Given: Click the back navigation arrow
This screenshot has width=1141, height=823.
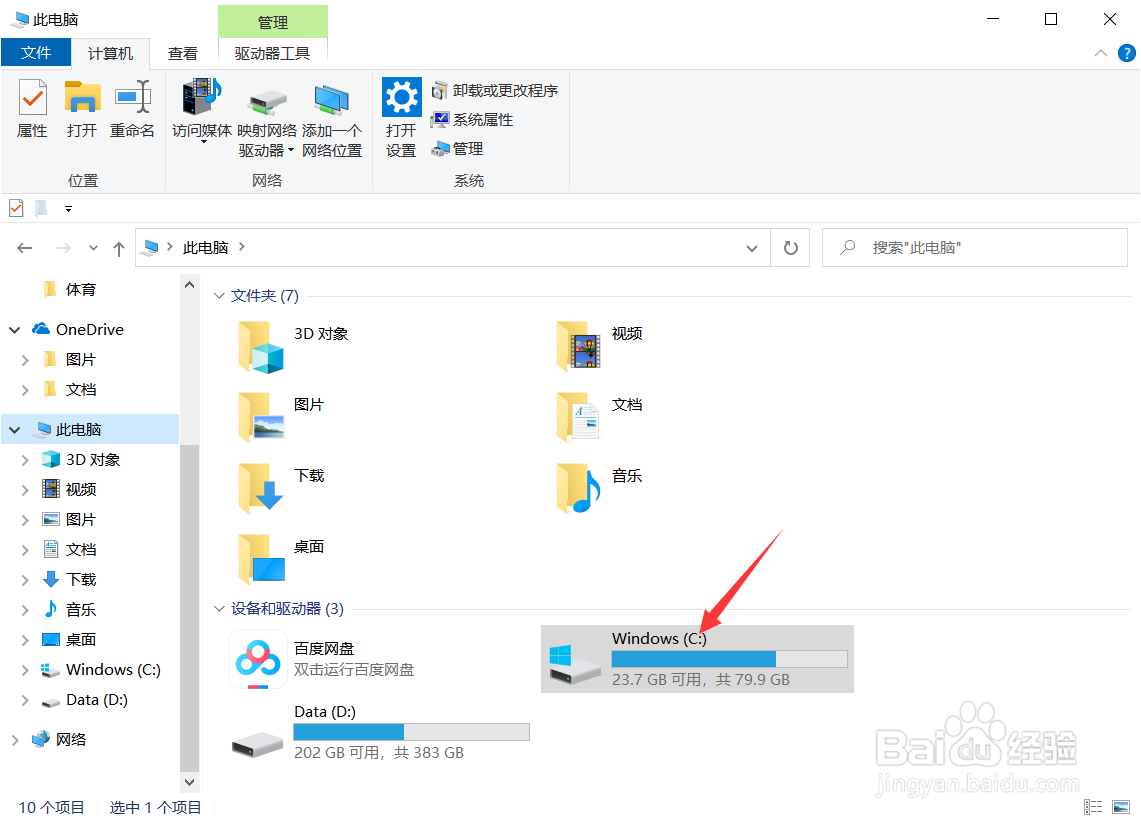Looking at the screenshot, I should click(x=24, y=247).
